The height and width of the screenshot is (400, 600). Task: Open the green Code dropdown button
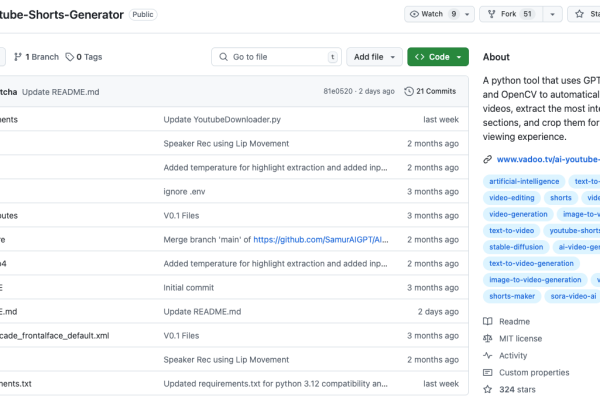tap(438, 57)
